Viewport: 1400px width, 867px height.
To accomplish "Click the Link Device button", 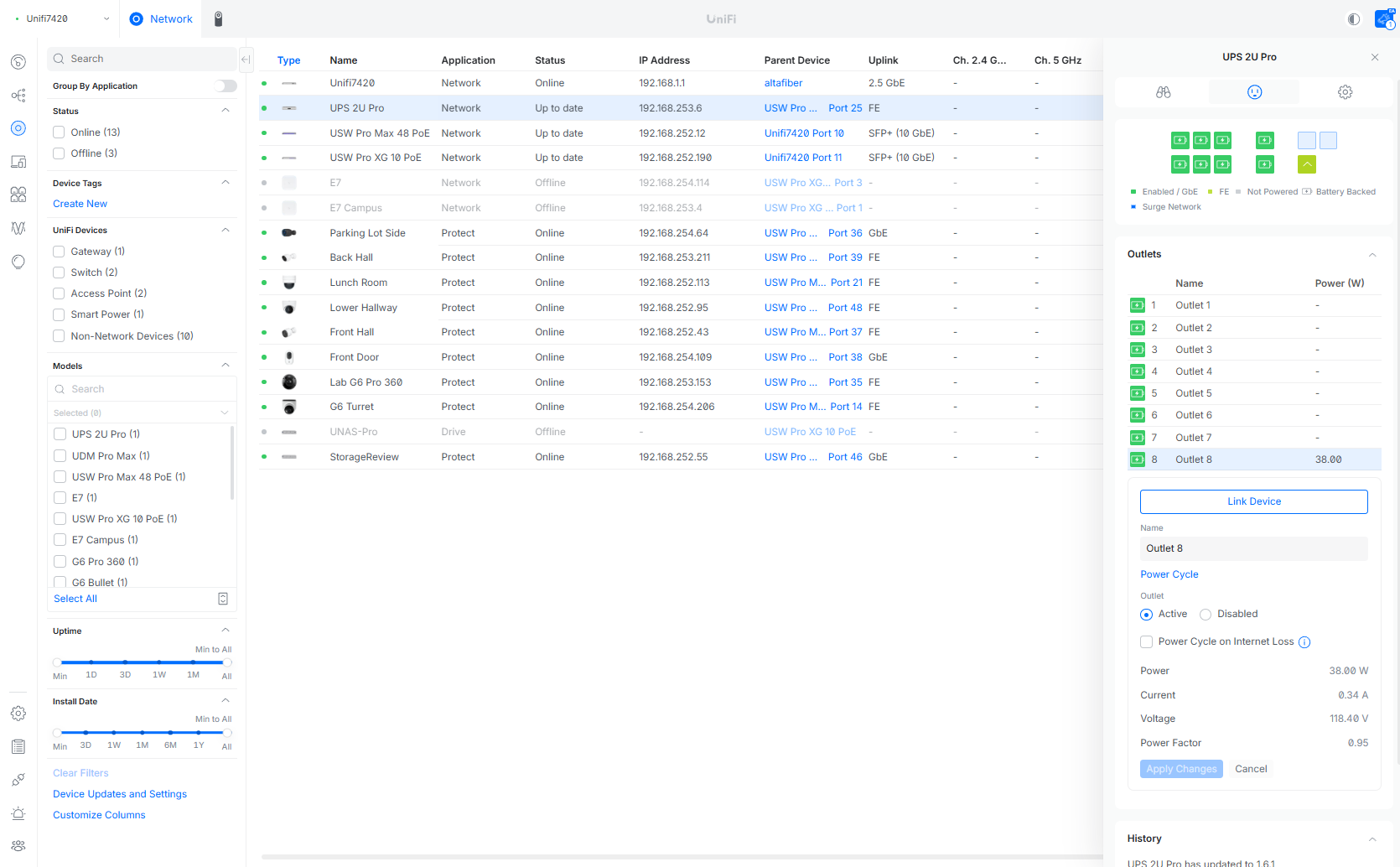I will (1254, 501).
